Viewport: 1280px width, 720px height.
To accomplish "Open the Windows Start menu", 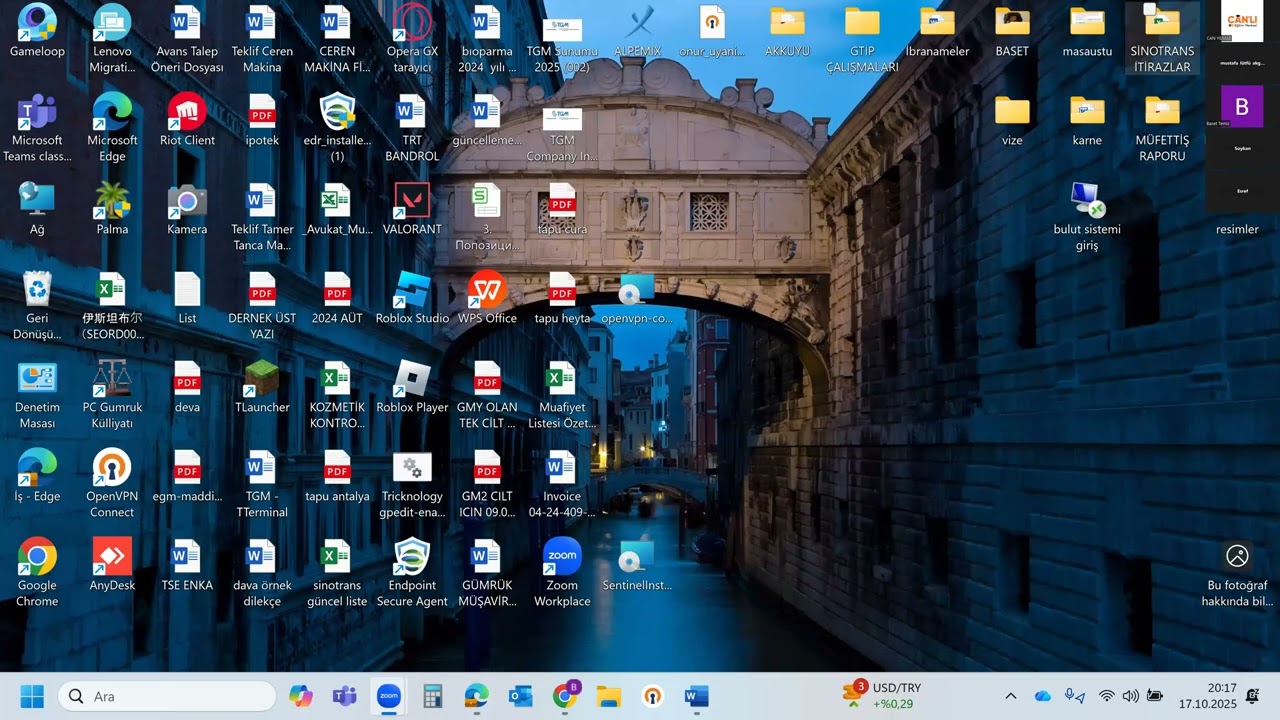I will [x=32, y=696].
